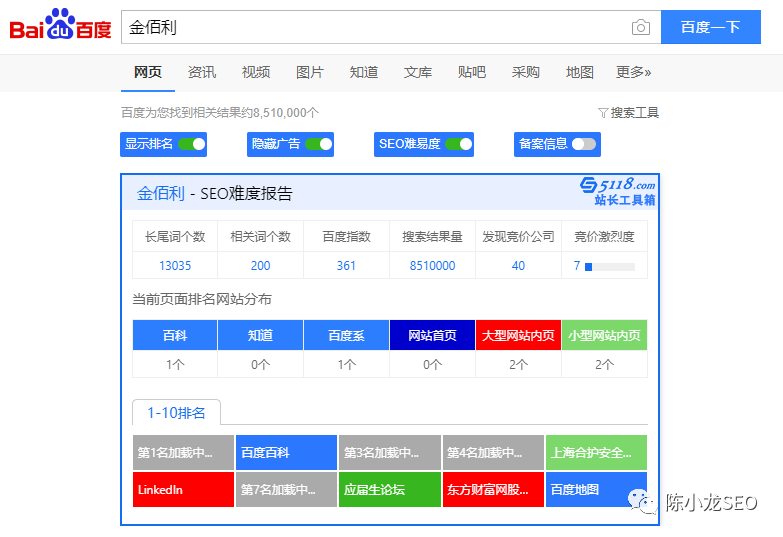783x537 pixels.
Task: Click the 发现竞价公司 column header
Action: (x=518, y=236)
